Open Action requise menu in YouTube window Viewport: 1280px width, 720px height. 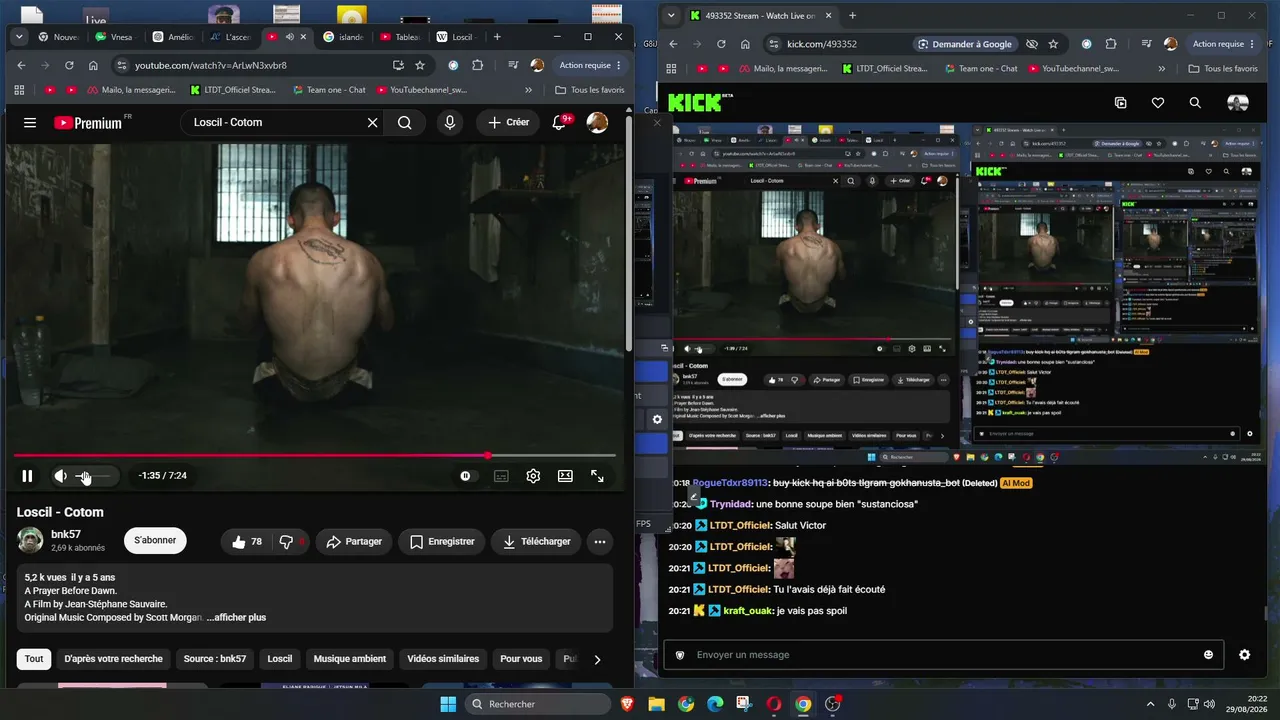point(590,65)
